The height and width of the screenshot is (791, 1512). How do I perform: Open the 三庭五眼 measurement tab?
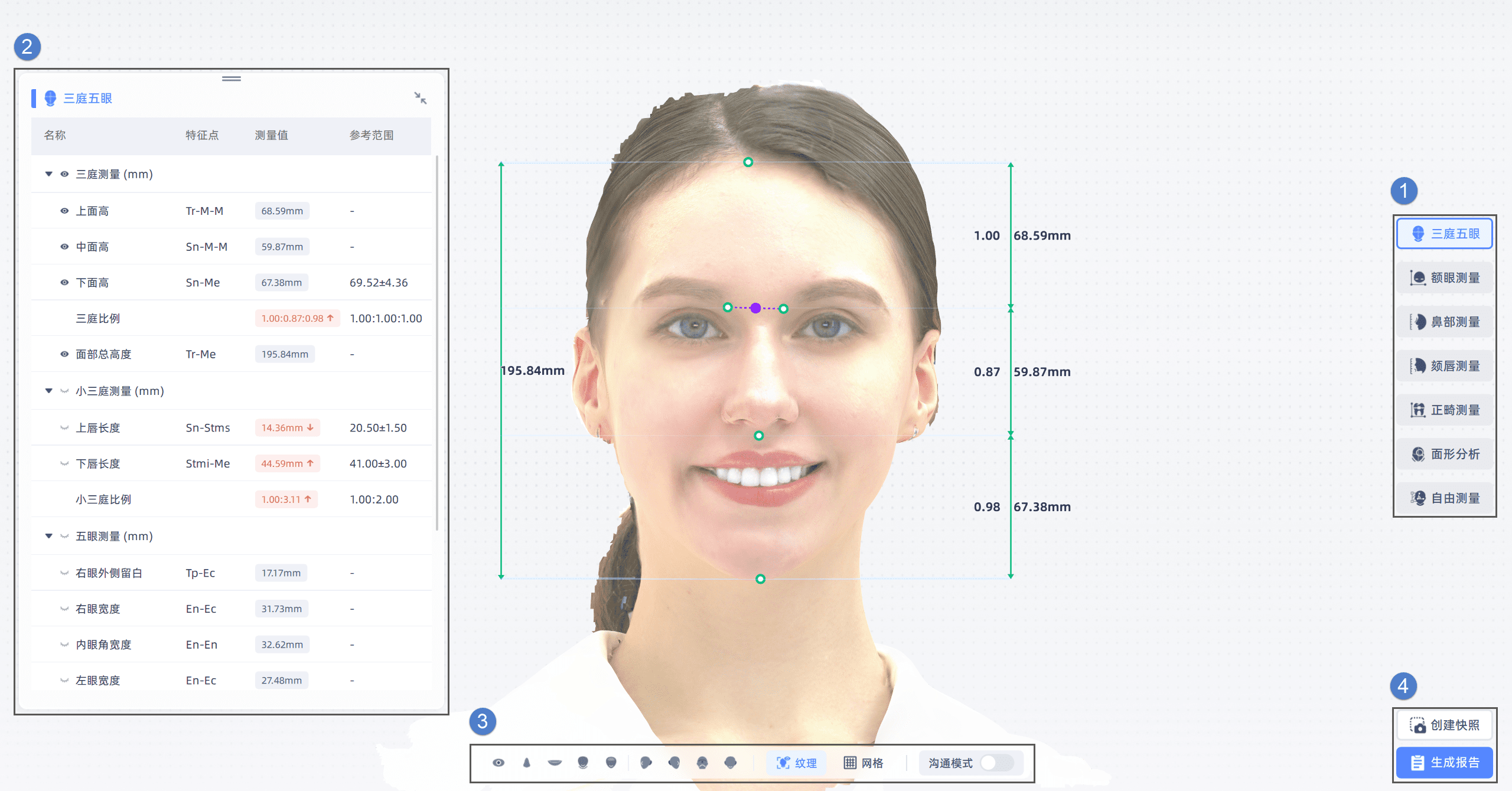coord(1444,233)
